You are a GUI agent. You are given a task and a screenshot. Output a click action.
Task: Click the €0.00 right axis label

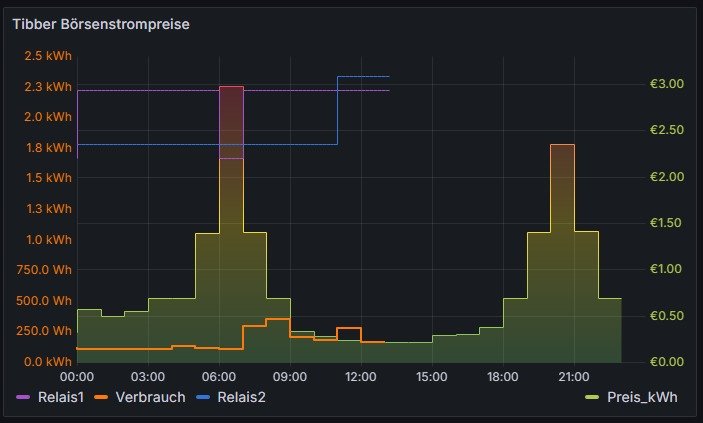click(667, 361)
